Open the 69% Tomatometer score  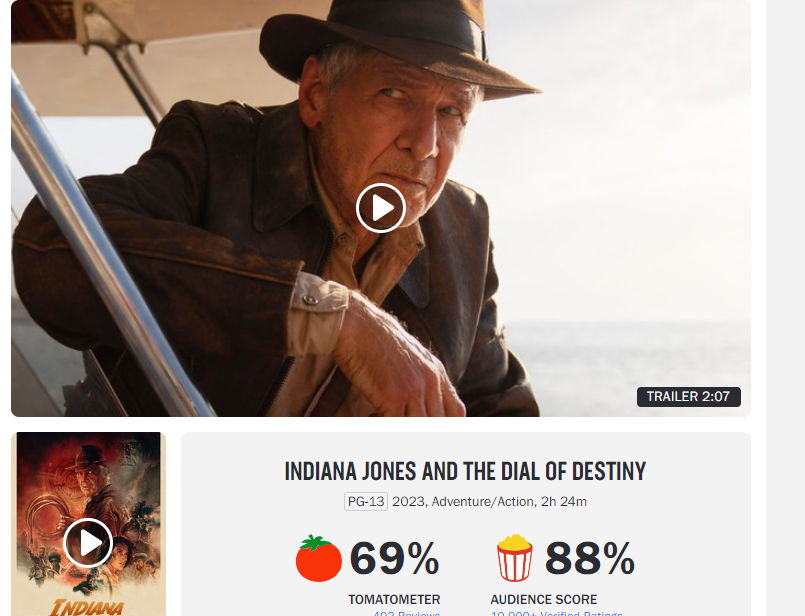394,559
